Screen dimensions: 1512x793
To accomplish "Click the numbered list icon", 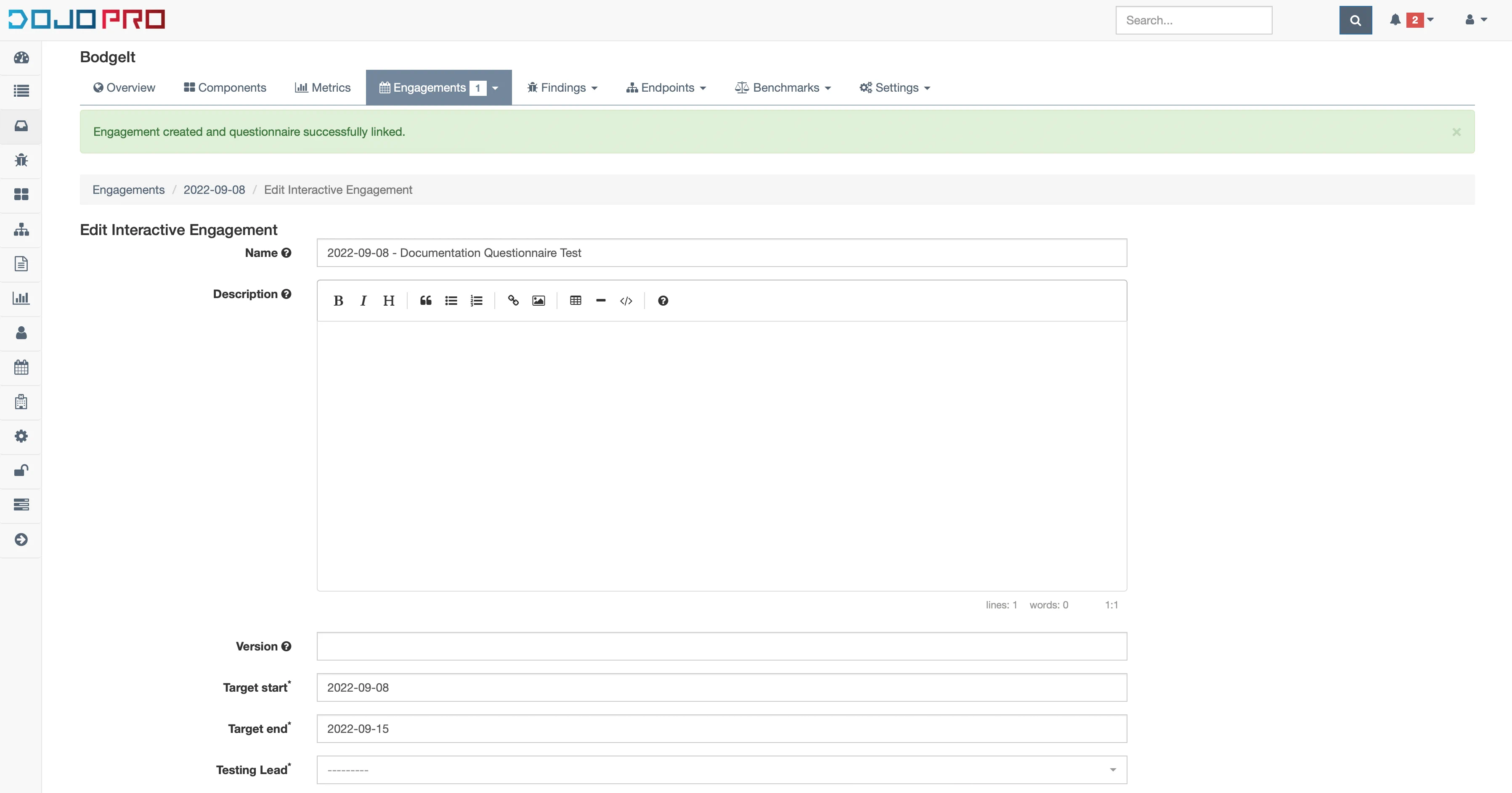I will coord(476,301).
